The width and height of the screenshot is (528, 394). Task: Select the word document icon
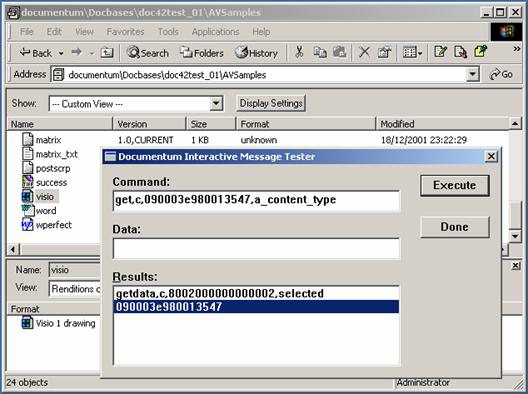pyautogui.click(x=28, y=210)
